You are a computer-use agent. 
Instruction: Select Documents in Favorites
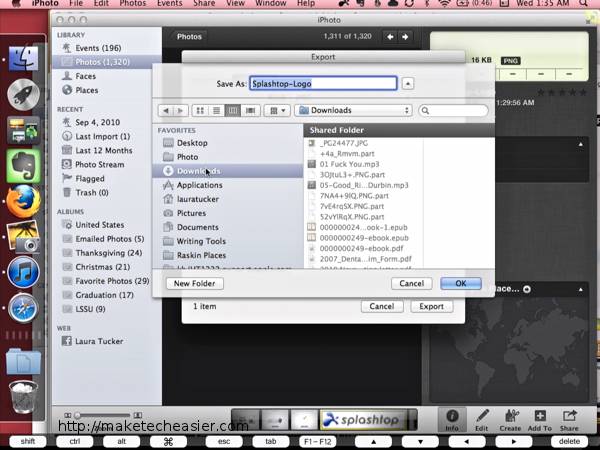(228, 227)
